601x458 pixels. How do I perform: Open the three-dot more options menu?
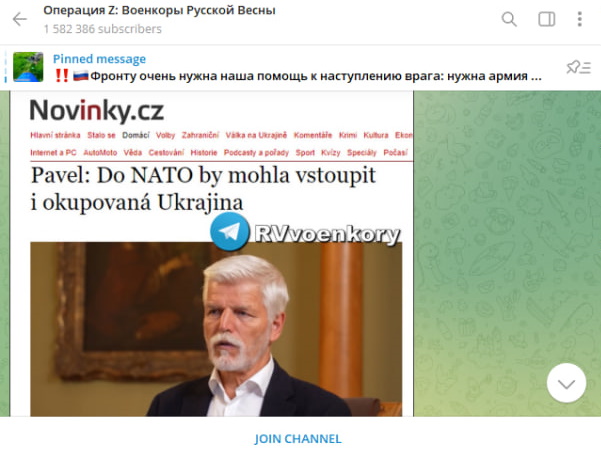[x=580, y=19]
